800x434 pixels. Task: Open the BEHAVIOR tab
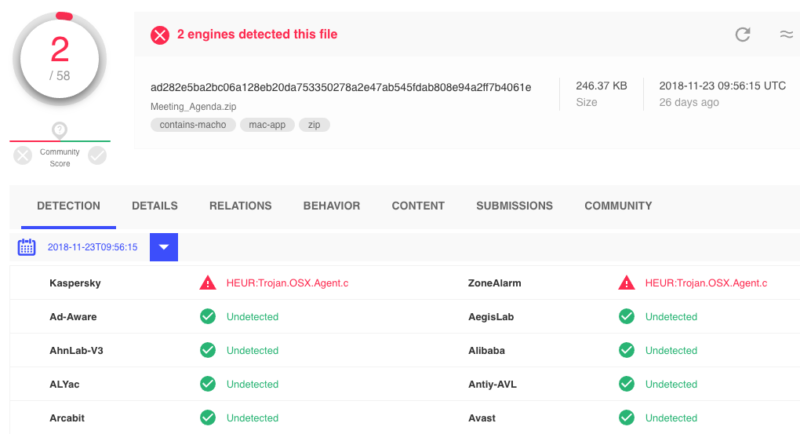(331, 206)
